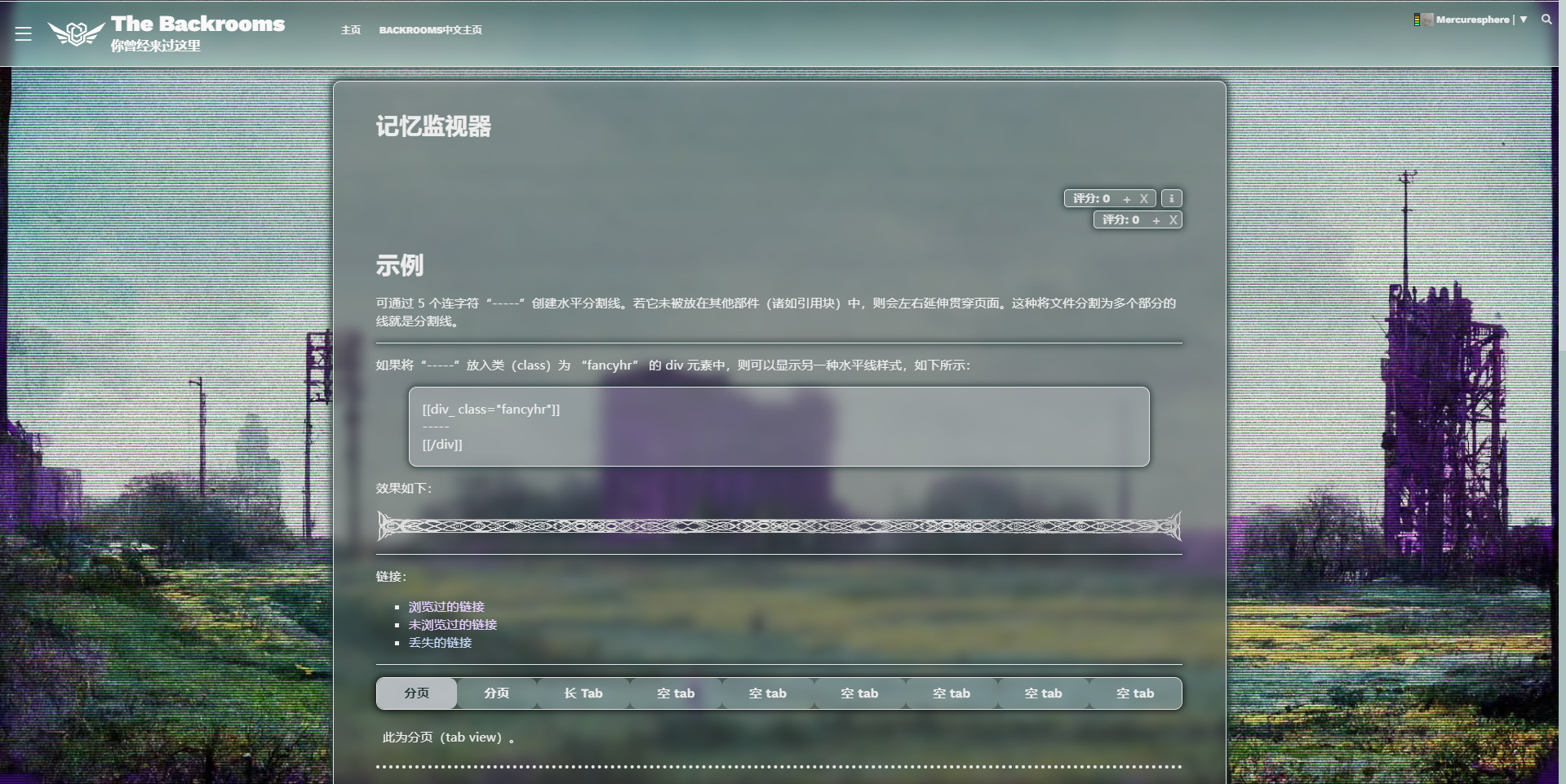Image resolution: width=1566 pixels, height=784 pixels.
Task: Click the karma level bar icon
Action: coord(1417,20)
